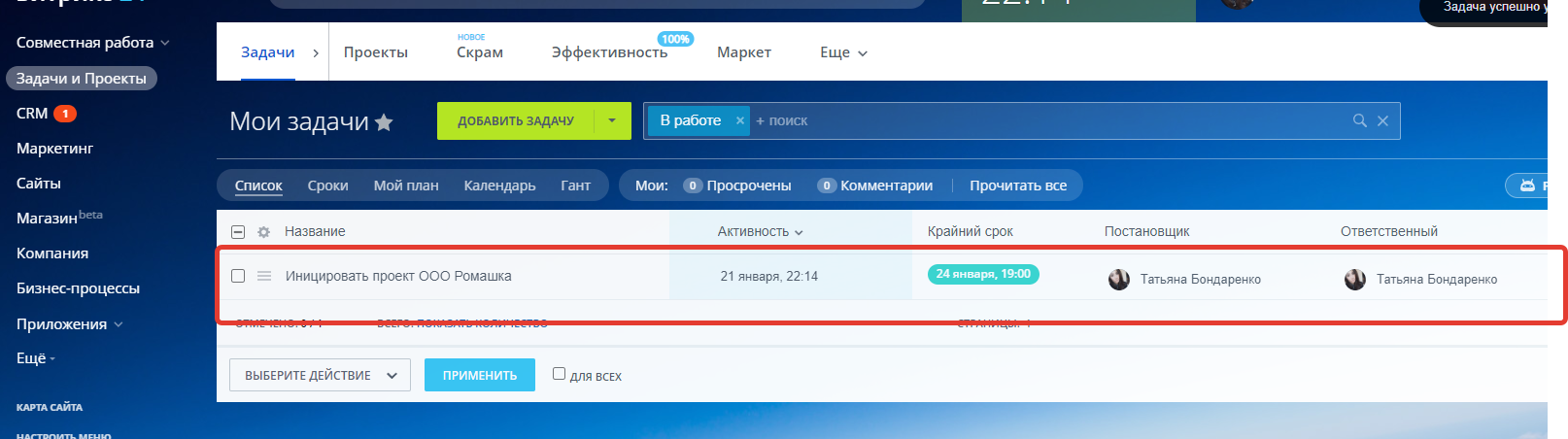Switch to the Мой план view
The image size is (1568, 439).
[x=406, y=186]
